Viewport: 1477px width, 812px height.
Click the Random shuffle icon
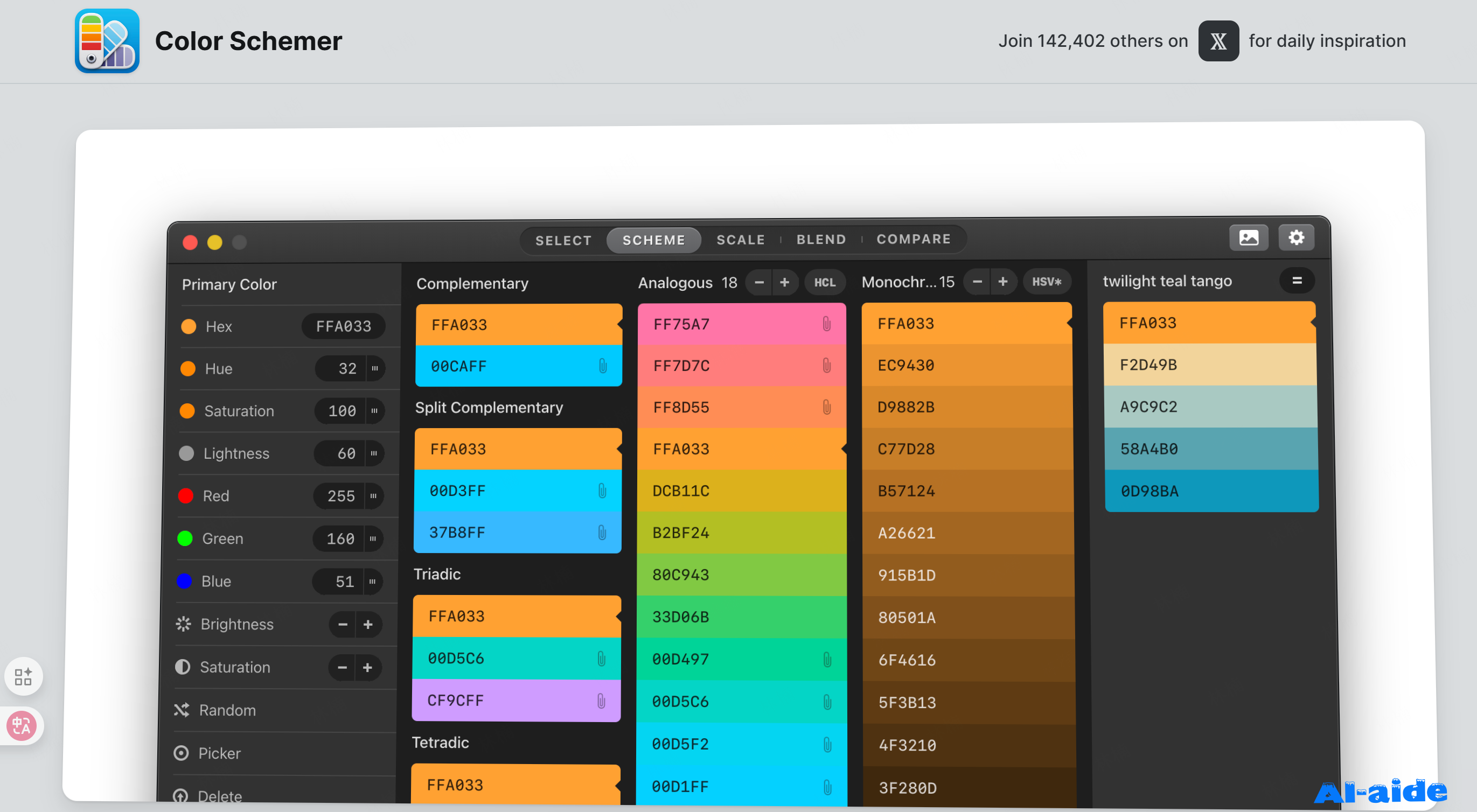coord(182,710)
